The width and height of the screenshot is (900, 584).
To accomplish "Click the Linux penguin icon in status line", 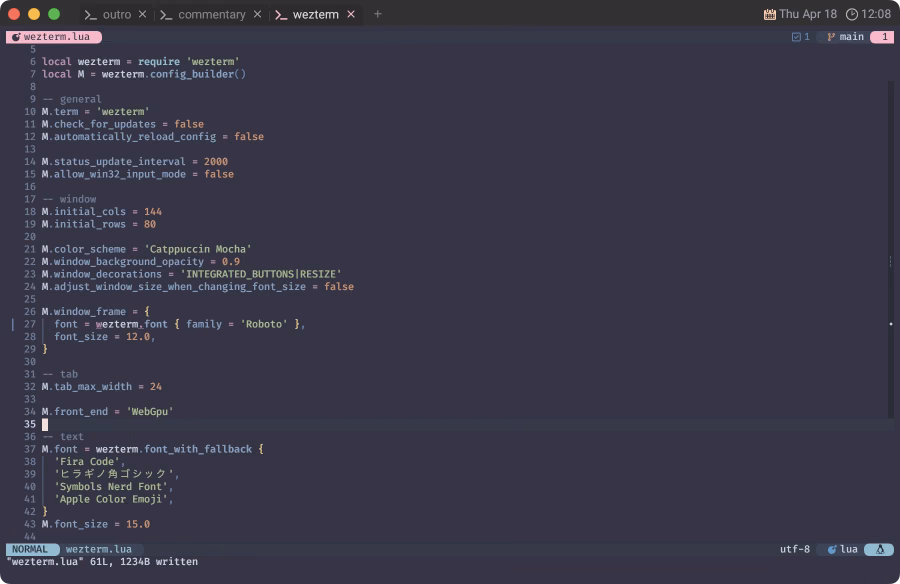I will click(880, 550).
